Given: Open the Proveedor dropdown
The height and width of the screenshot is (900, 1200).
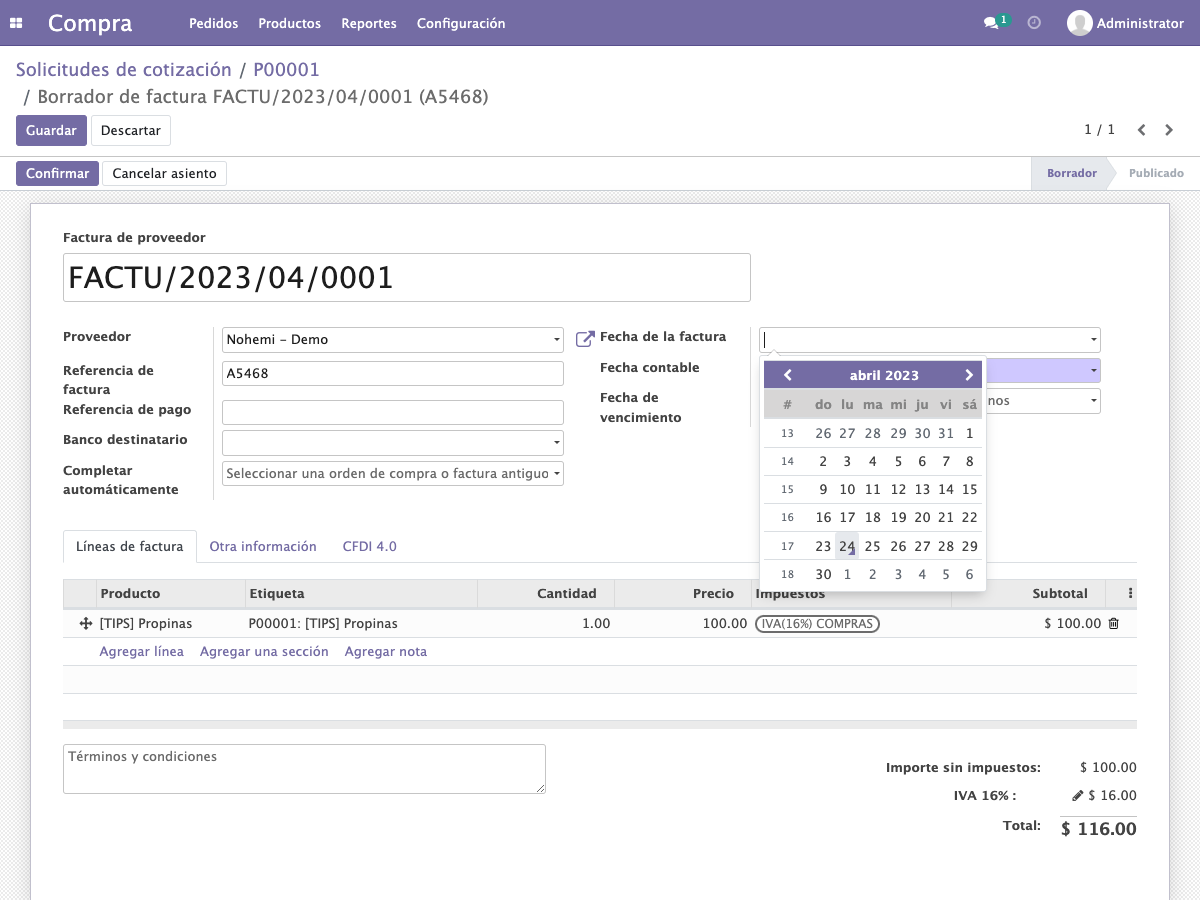Looking at the screenshot, I should [x=393, y=340].
